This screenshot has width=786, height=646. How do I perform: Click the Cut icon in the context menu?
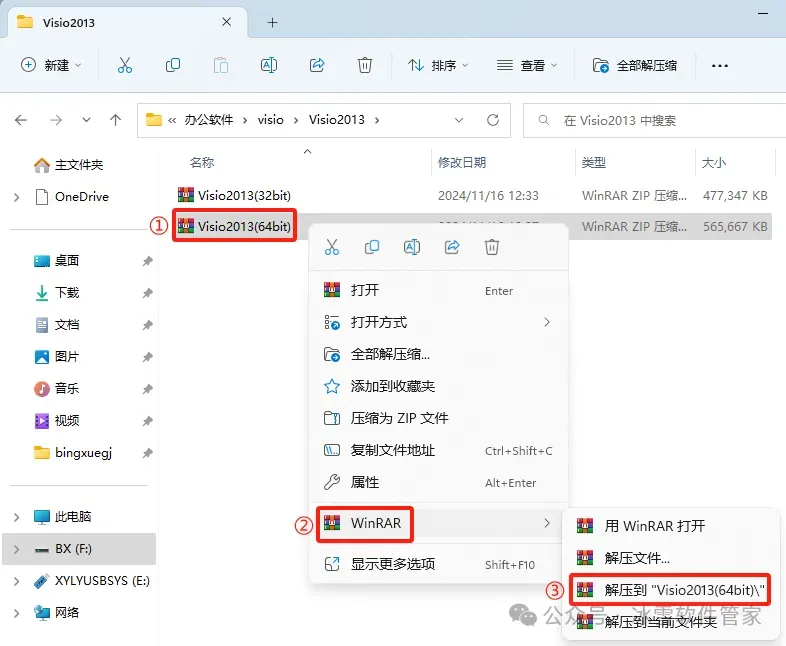332,247
